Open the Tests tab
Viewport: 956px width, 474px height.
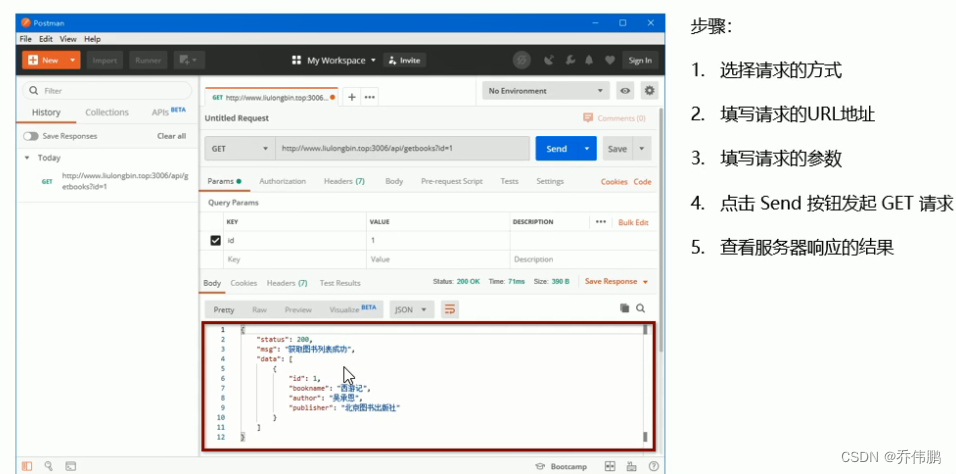tap(509, 181)
